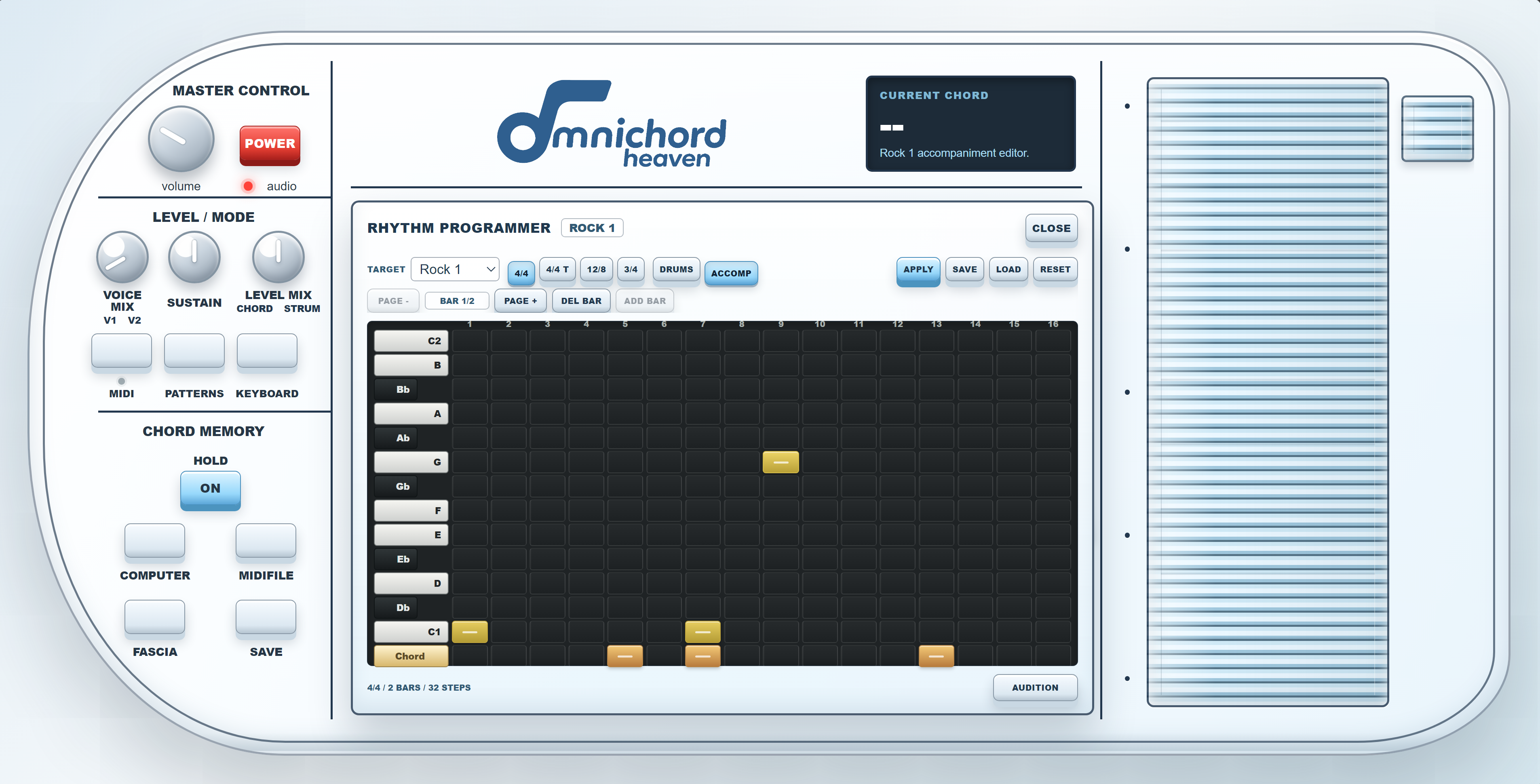This screenshot has width=1540, height=784.
Task: Tap the small strumplate pad
Action: (1437, 129)
